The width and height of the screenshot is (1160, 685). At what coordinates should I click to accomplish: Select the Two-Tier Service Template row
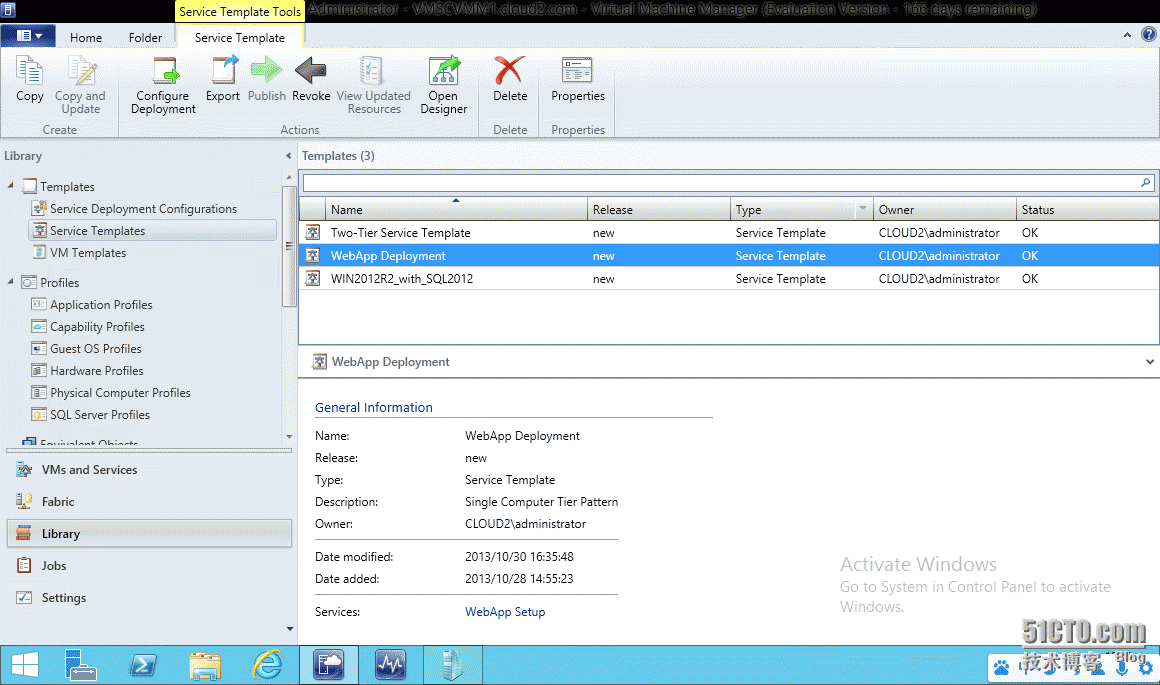729,232
